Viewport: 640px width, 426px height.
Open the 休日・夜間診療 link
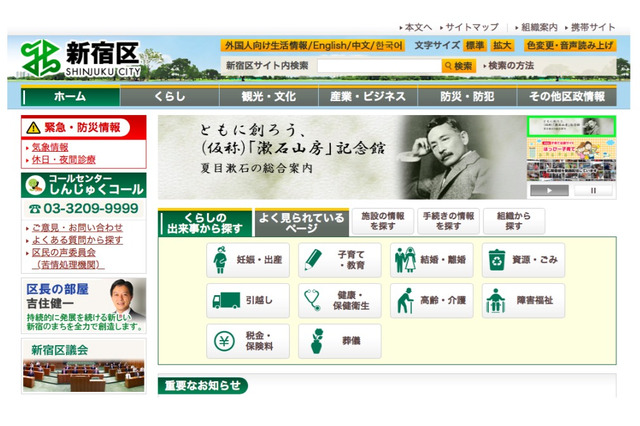tap(63, 160)
